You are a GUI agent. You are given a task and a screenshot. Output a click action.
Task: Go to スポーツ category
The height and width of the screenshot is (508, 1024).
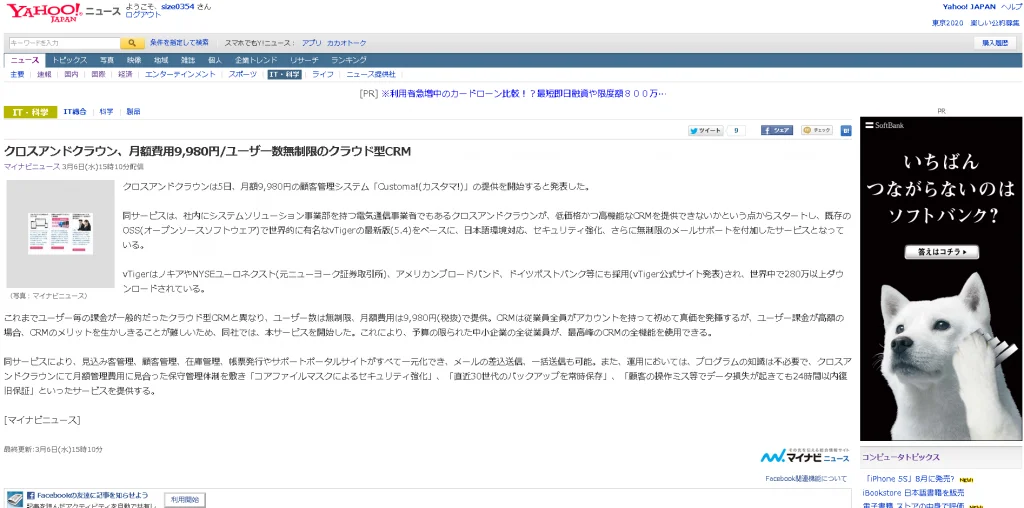[x=242, y=74]
